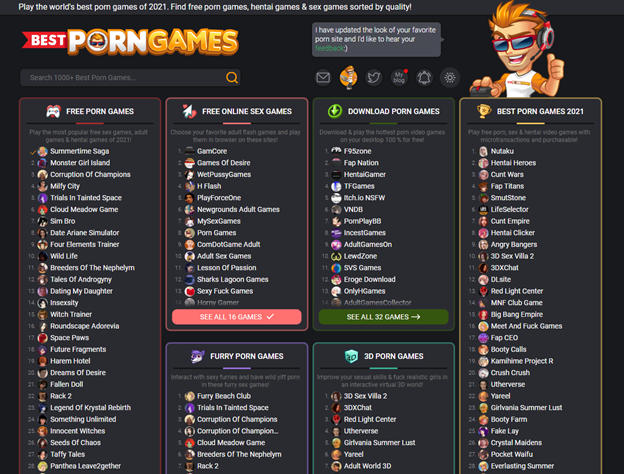Click the Best Porn Games site logo
Viewport: 624px width, 474px height.
(130, 41)
